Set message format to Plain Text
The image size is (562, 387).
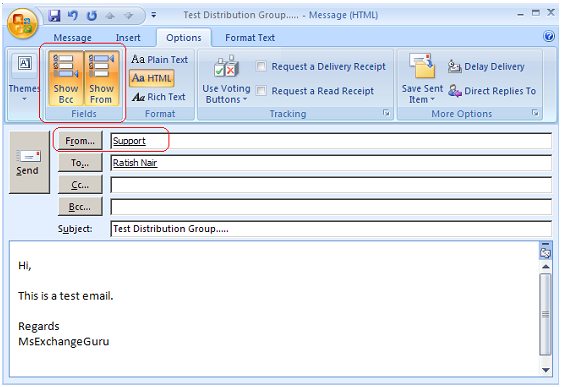(x=159, y=59)
